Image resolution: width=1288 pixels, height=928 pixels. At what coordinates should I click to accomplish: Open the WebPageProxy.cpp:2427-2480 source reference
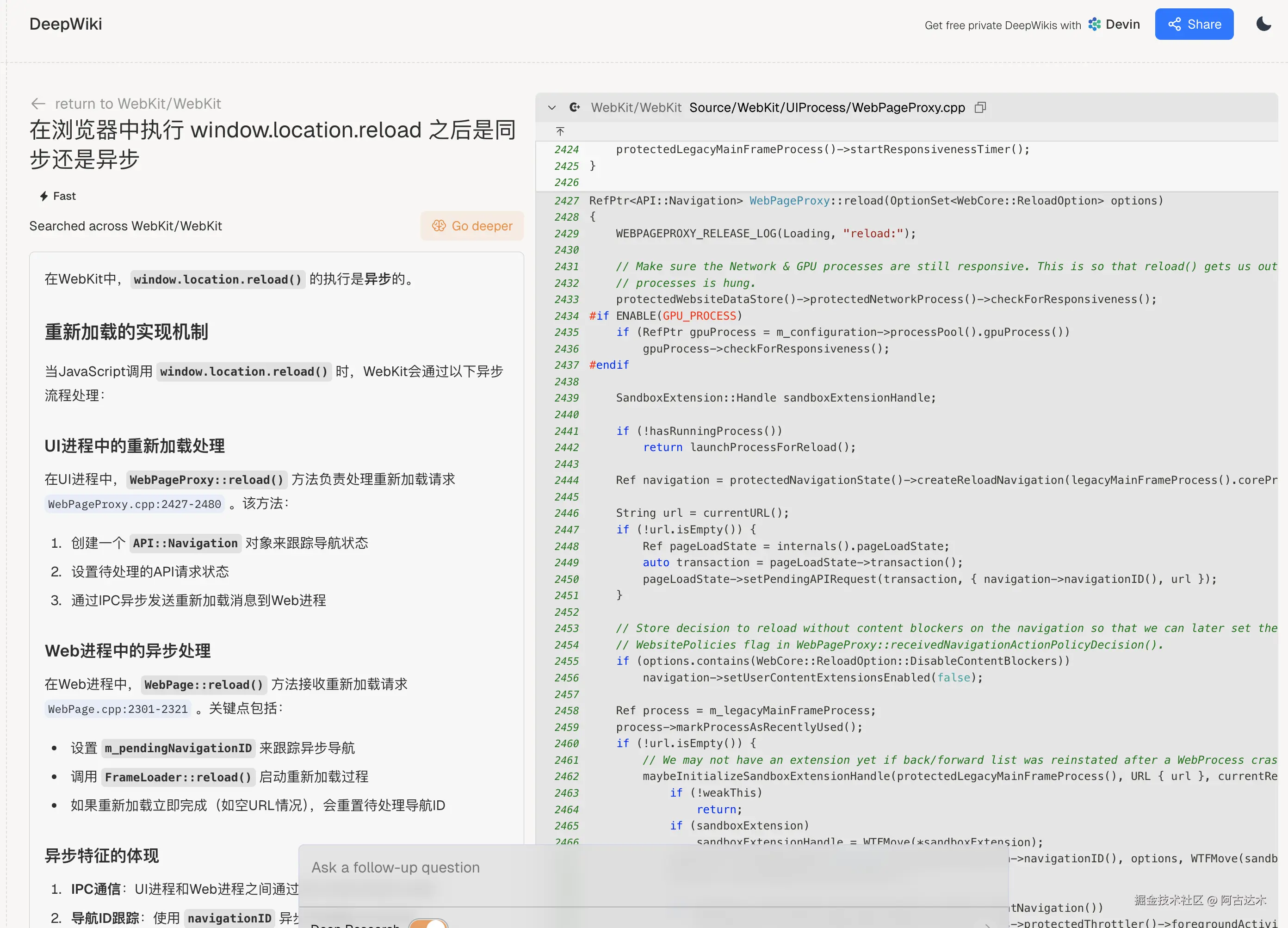coord(135,504)
